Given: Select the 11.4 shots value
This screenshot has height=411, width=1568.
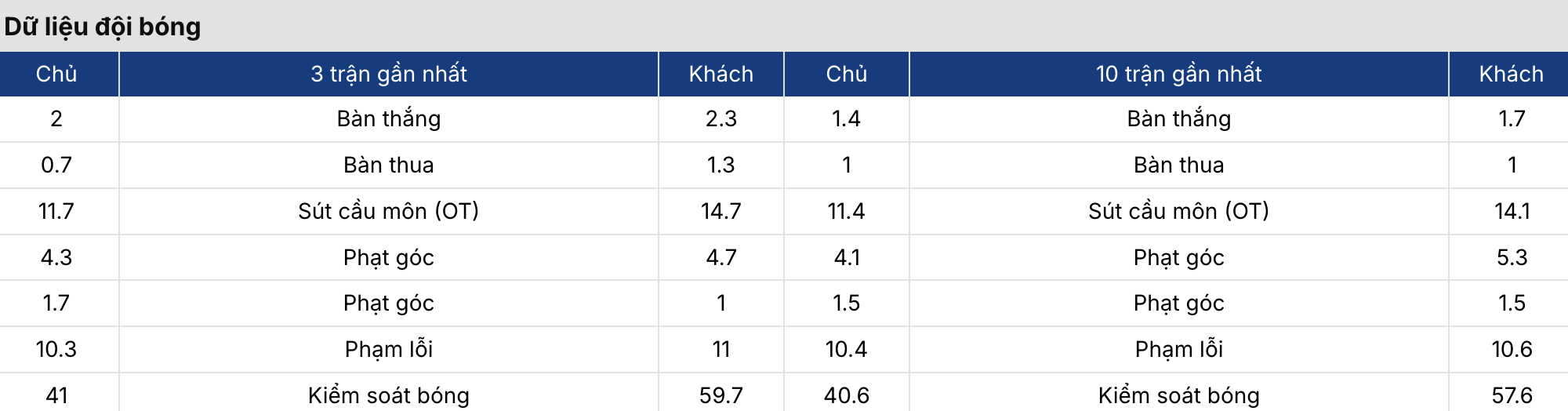Looking at the screenshot, I should [x=846, y=211].
